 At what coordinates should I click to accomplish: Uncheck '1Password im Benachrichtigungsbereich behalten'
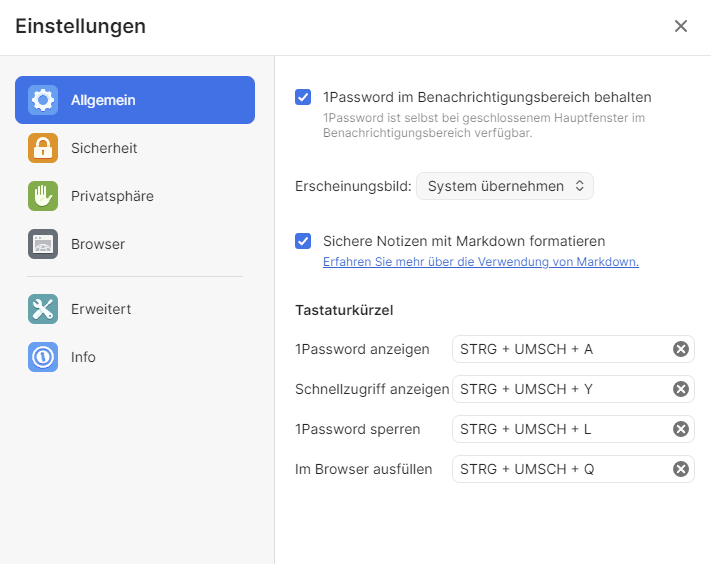click(x=303, y=97)
